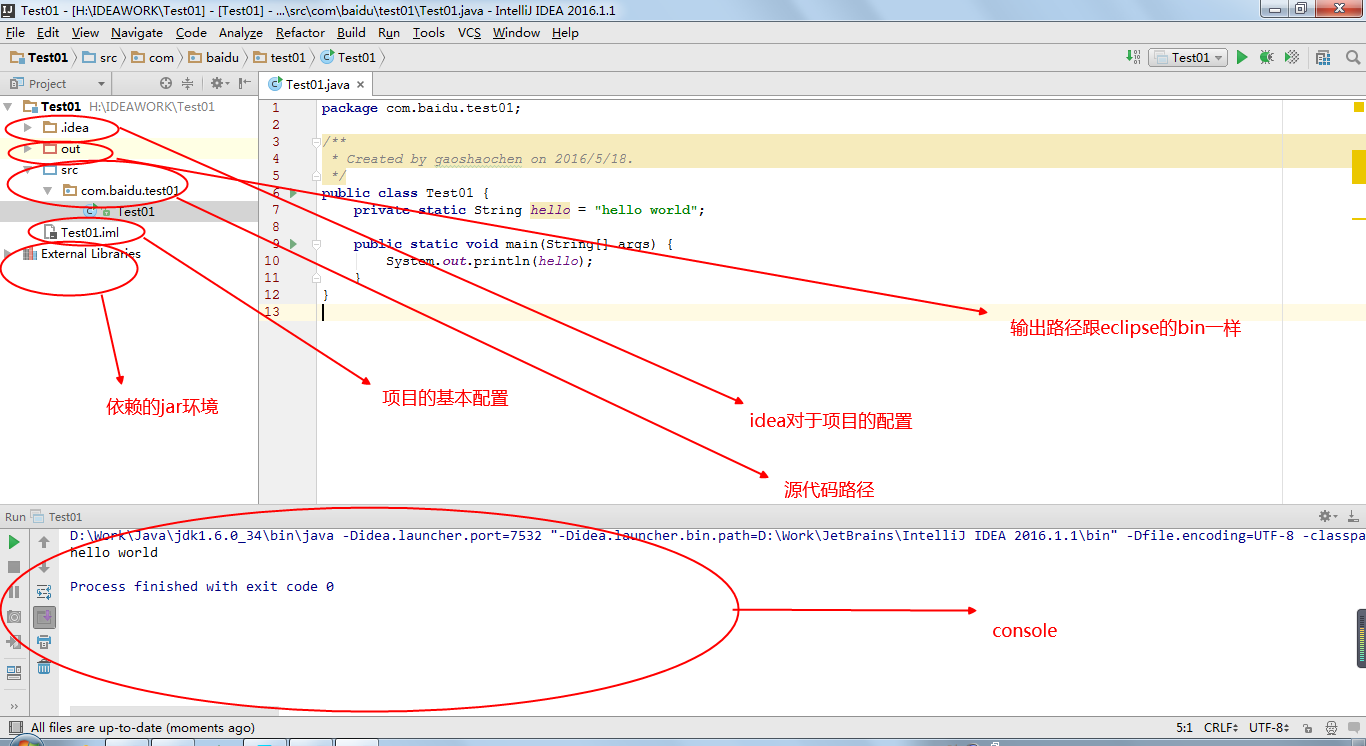1366x746 pixels.
Task: Hide the Run tool window
Action: [x=1351, y=516]
